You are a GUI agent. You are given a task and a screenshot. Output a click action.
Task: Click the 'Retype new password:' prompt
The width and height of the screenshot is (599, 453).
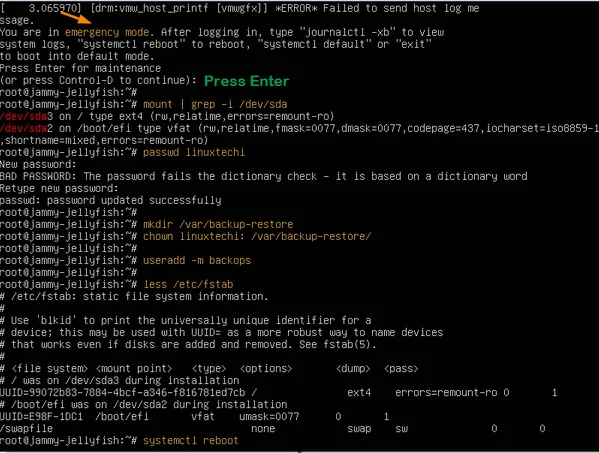(x=59, y=189)
